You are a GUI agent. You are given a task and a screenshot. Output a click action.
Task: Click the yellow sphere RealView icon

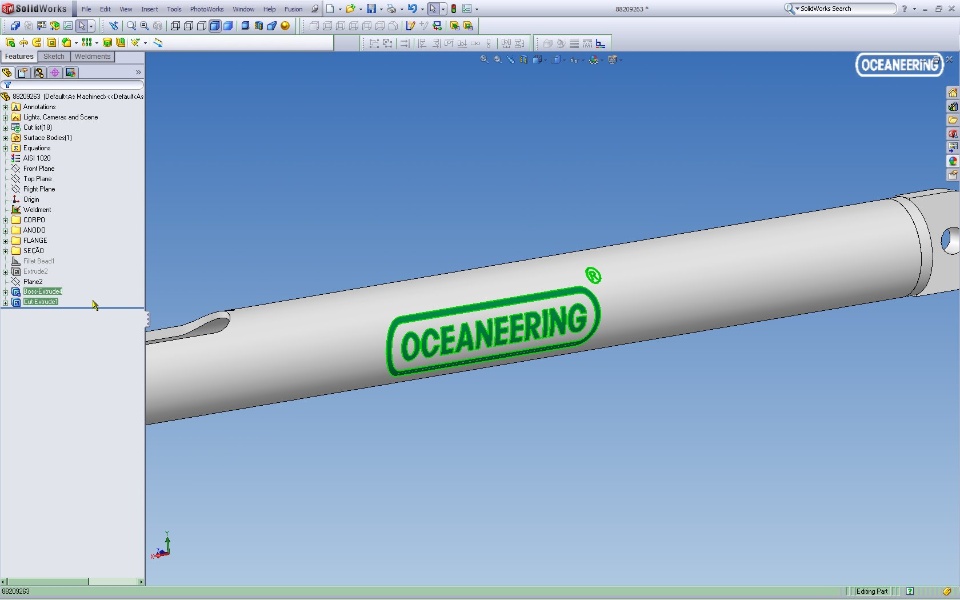point(285,26)
